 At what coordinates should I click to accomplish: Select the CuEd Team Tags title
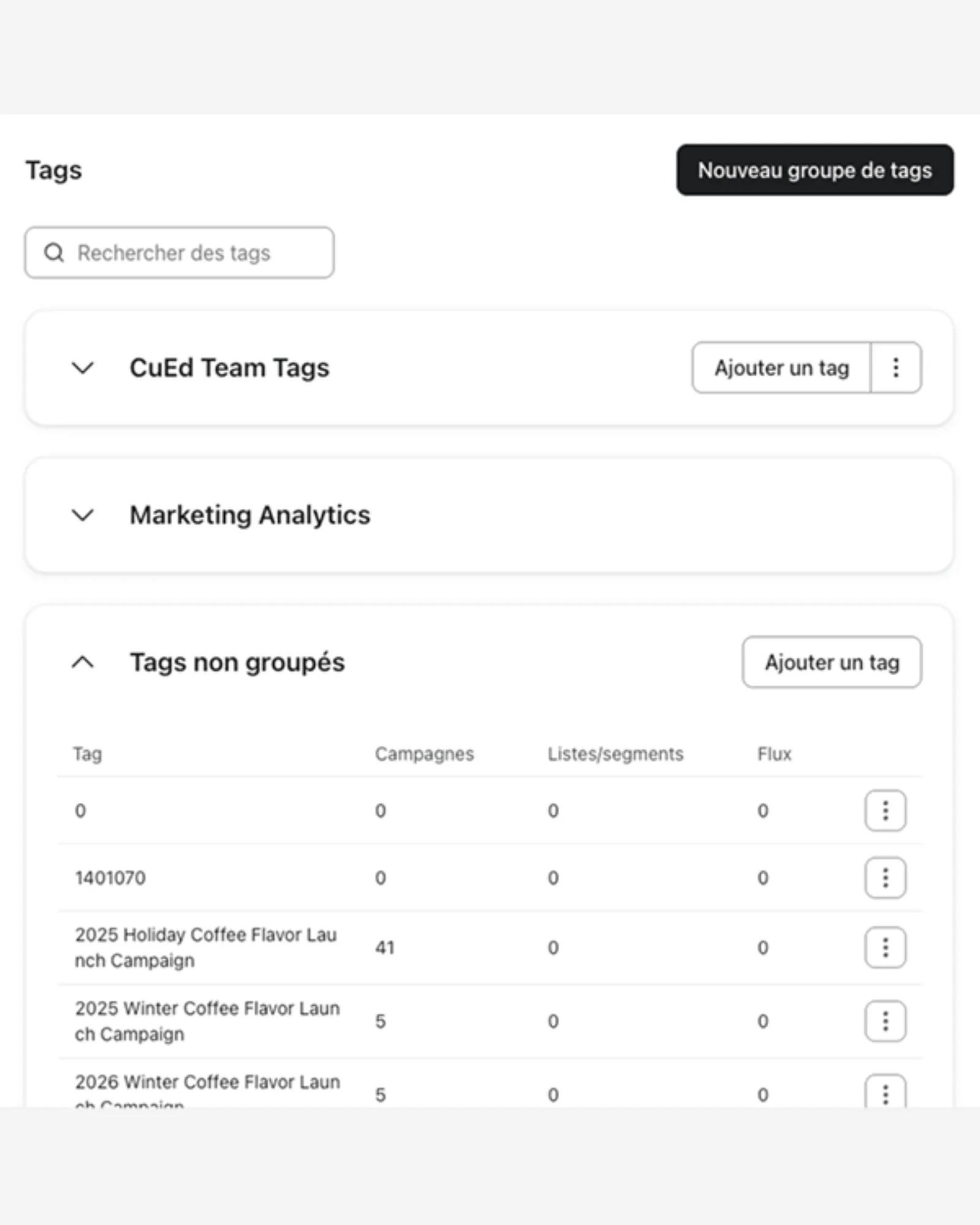click(x=230, y=367)
